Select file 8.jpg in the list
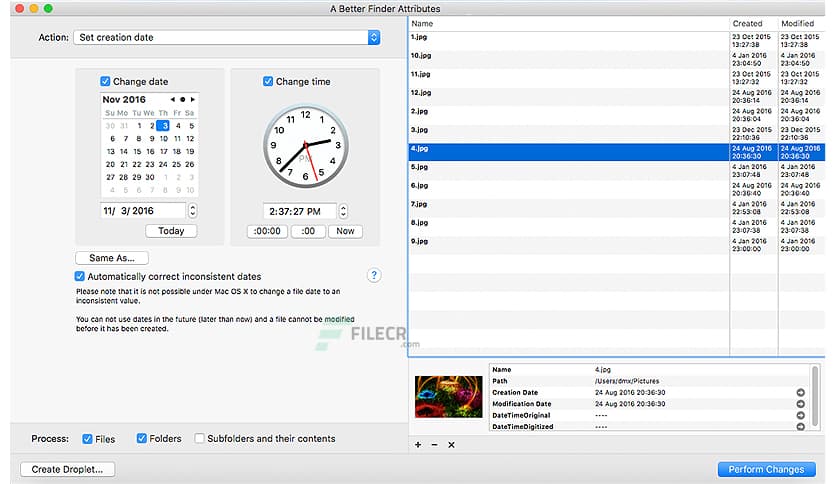The height and width of the screenshot is (484, 836). pos(617,227)
